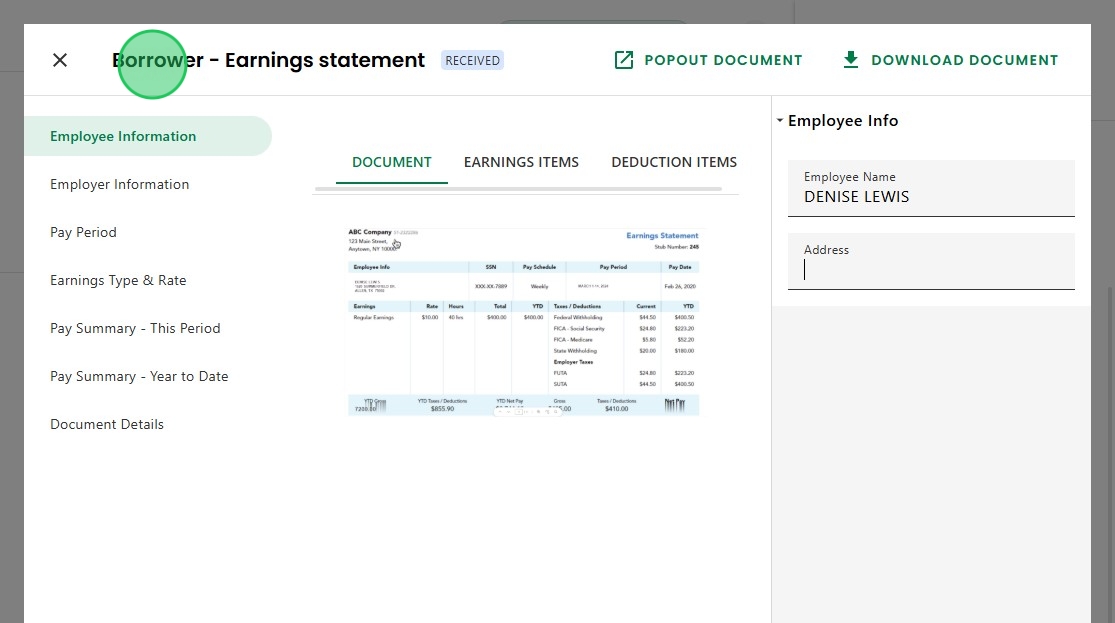Click the earnings statement document preview

tap(523, 321)
